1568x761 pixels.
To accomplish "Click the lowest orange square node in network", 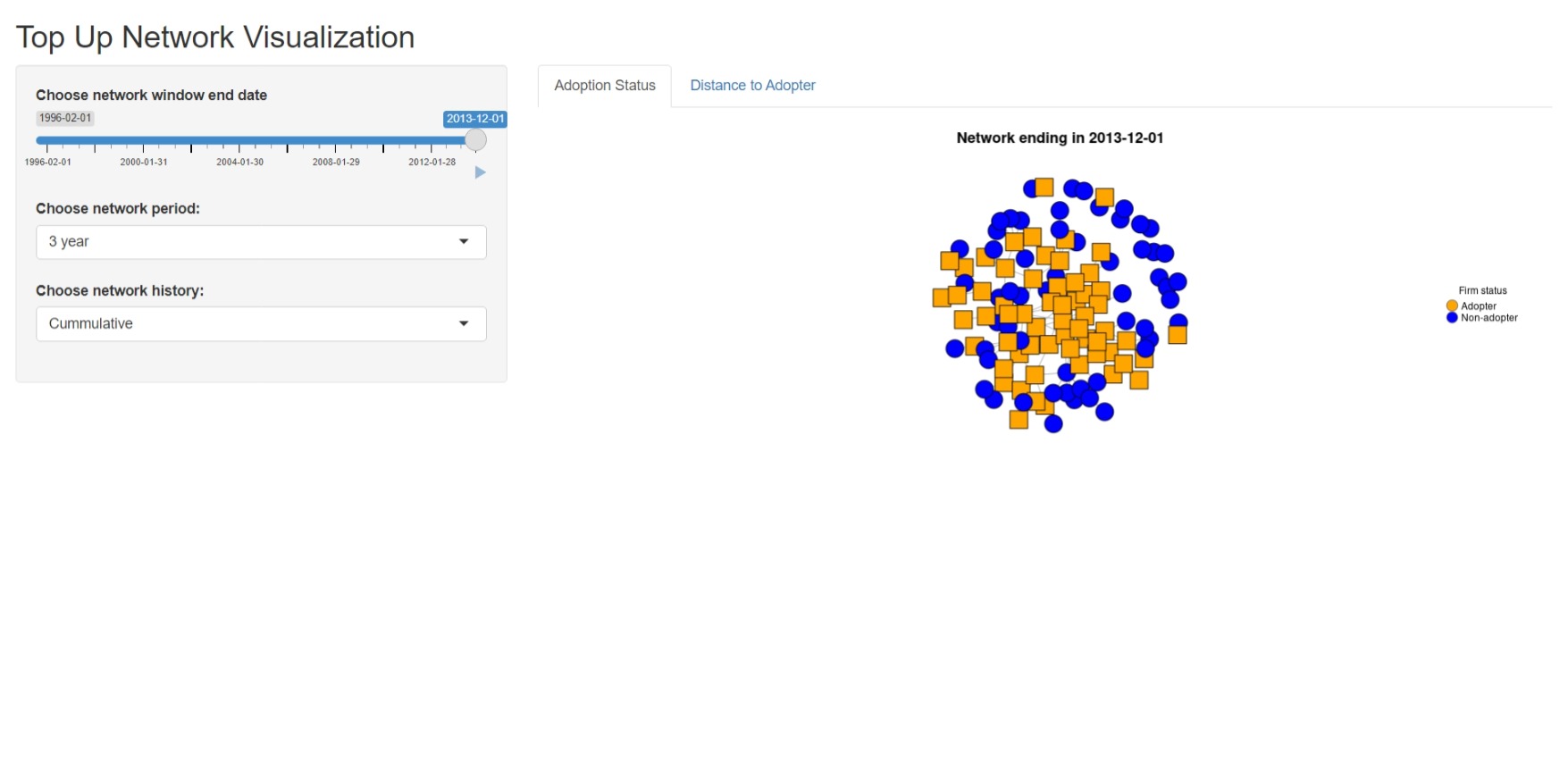I will [x=1019, y=420].
